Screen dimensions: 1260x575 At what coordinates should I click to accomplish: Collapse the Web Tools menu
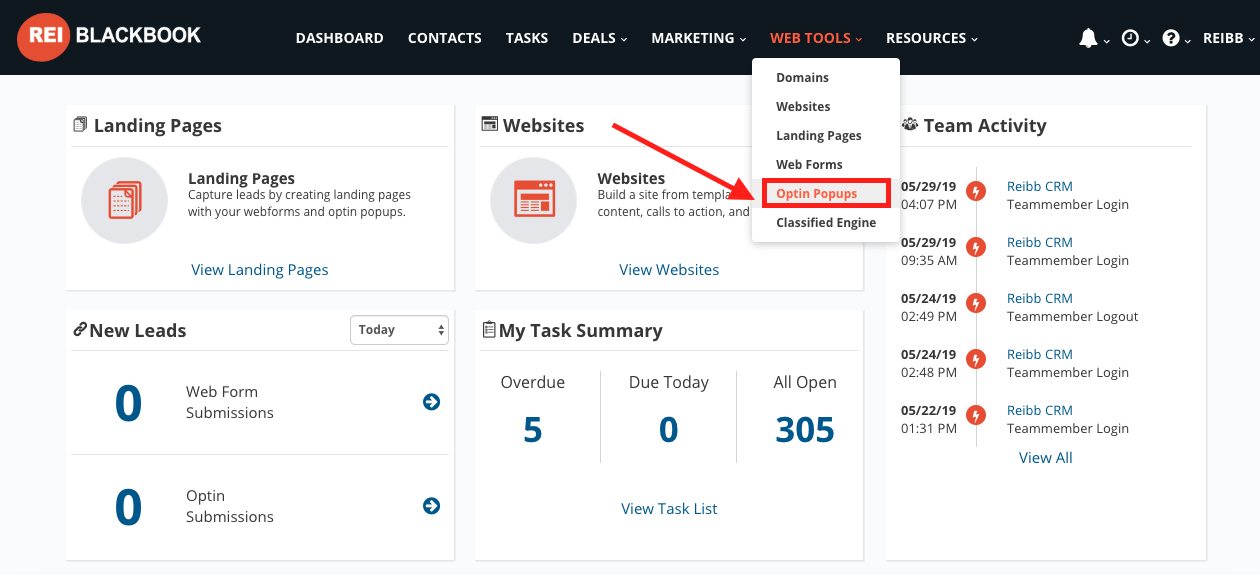(x=816, y=38)
